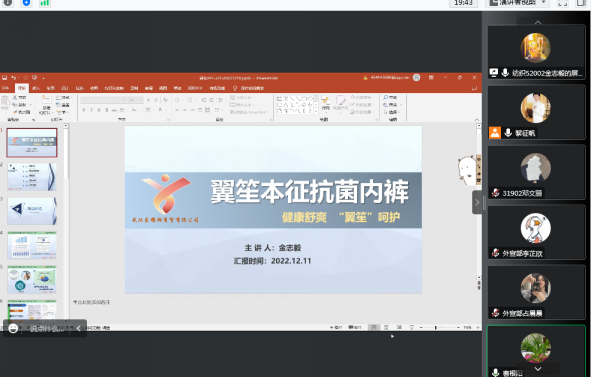Click the fullscreen icon in top bar
The image size is (592, 378).
tap(563, 3)
